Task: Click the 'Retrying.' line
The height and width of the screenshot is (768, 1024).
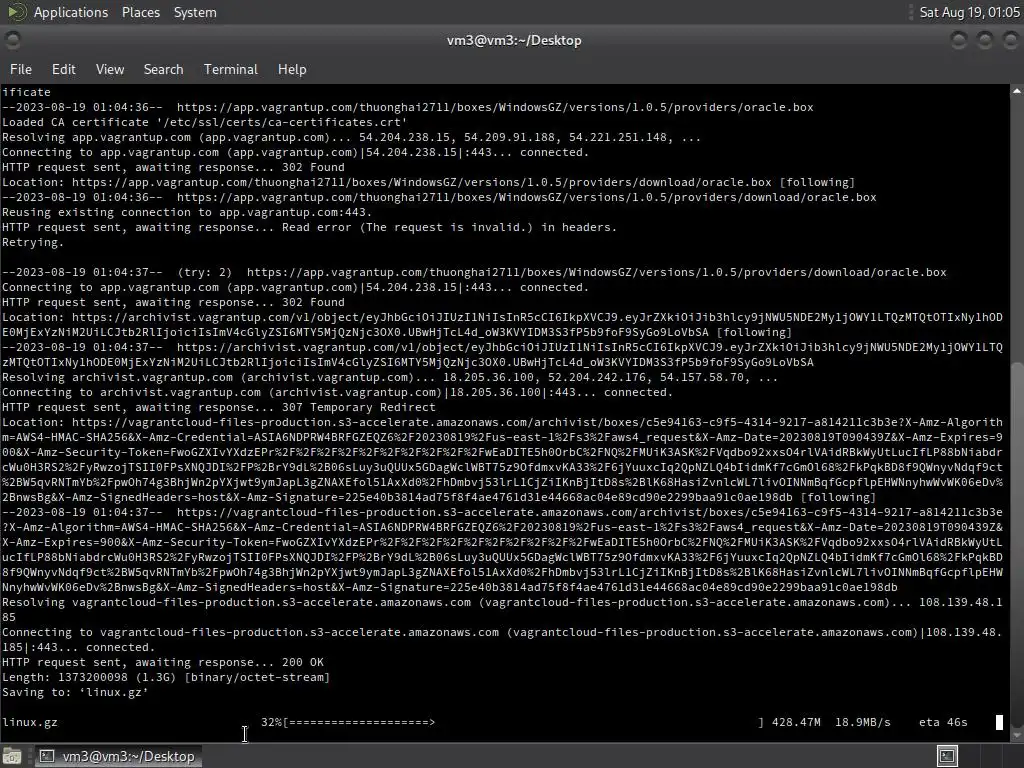Action: click(33, 242)
